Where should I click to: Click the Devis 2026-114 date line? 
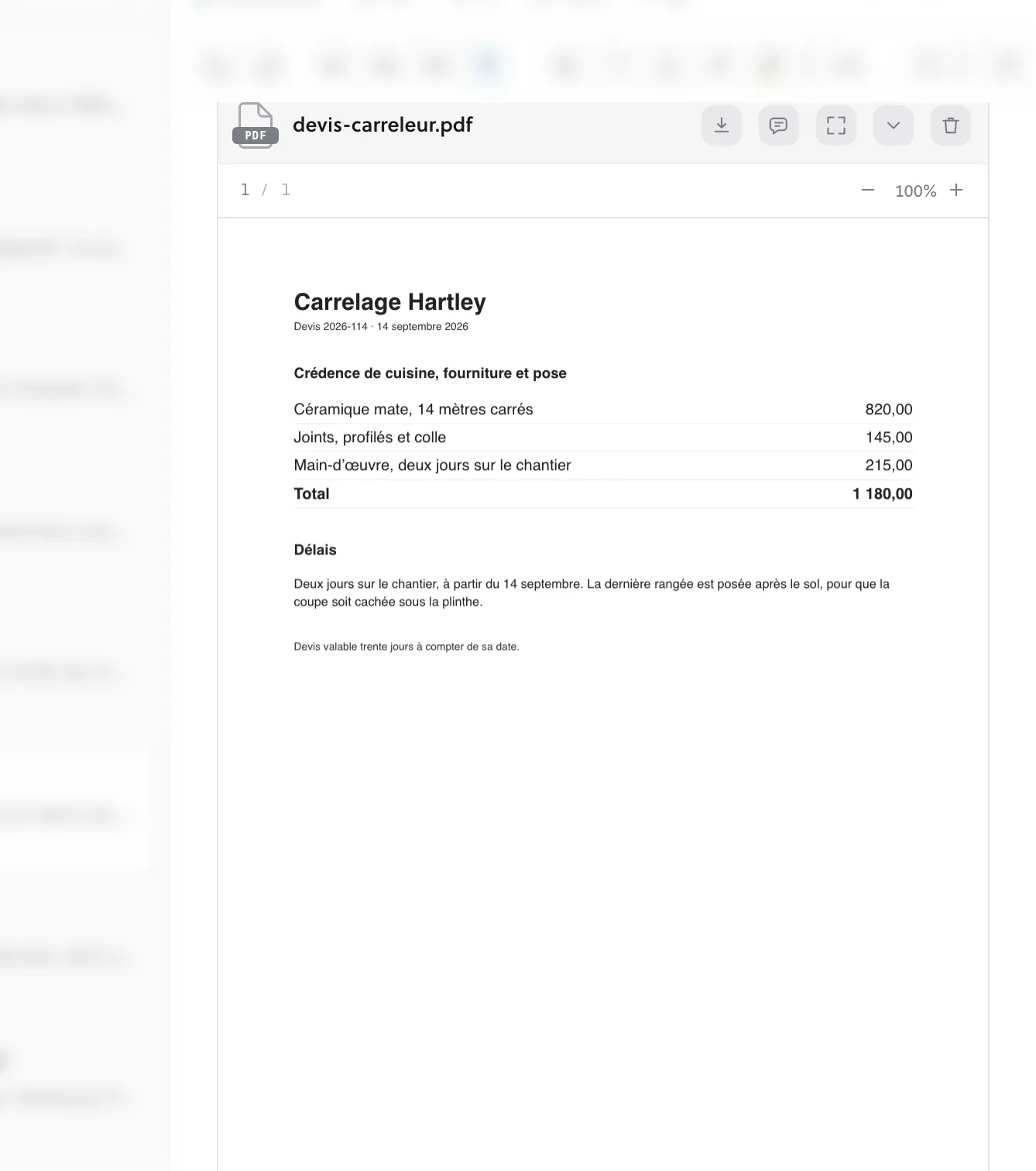tap(381, 327)
